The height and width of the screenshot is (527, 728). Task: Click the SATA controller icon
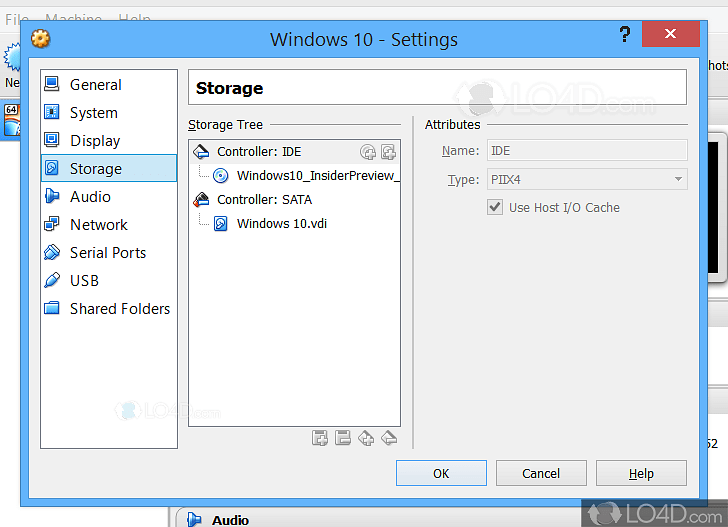pos(201,199)
